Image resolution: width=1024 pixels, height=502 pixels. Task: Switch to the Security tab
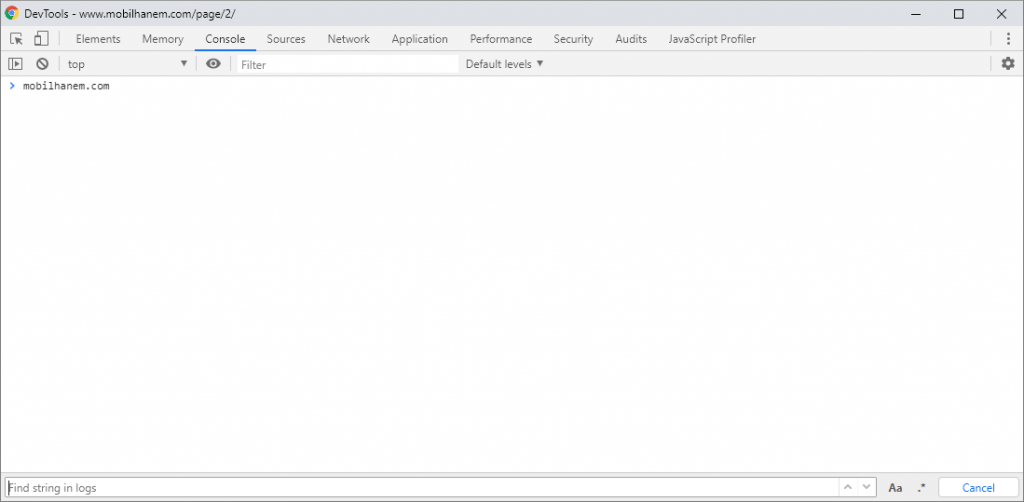(573, 39)
